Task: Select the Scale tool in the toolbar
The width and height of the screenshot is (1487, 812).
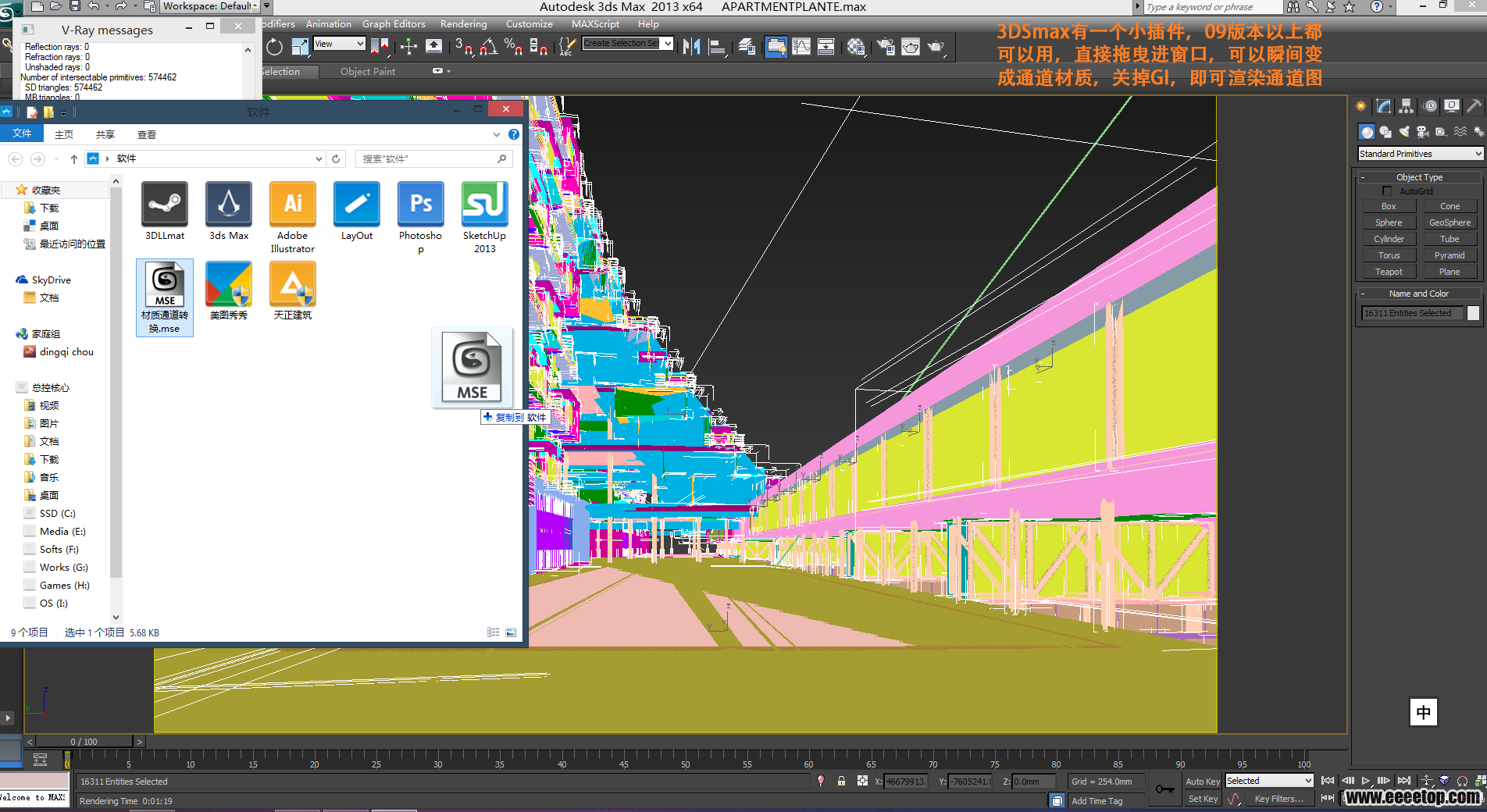Action: click(300, 47)
